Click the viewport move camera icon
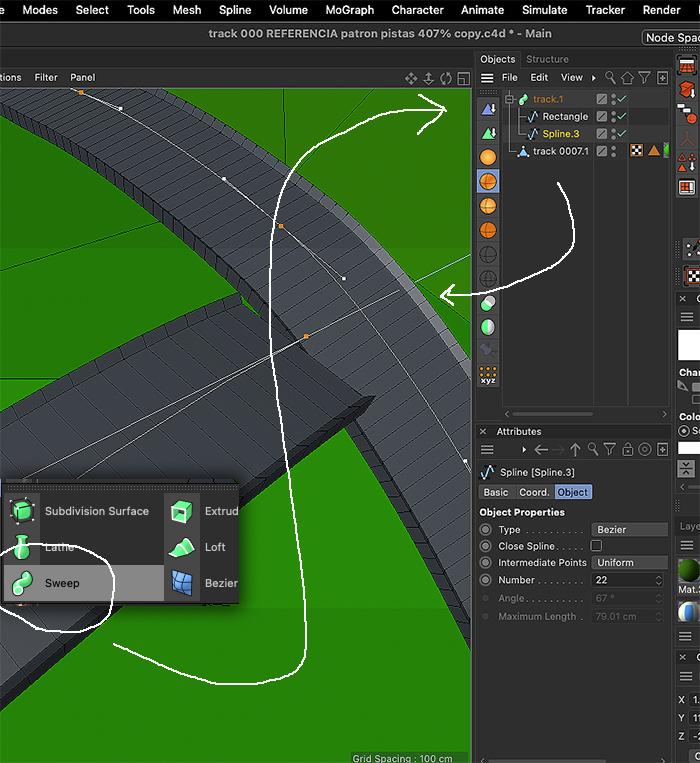 pos(411,78)
